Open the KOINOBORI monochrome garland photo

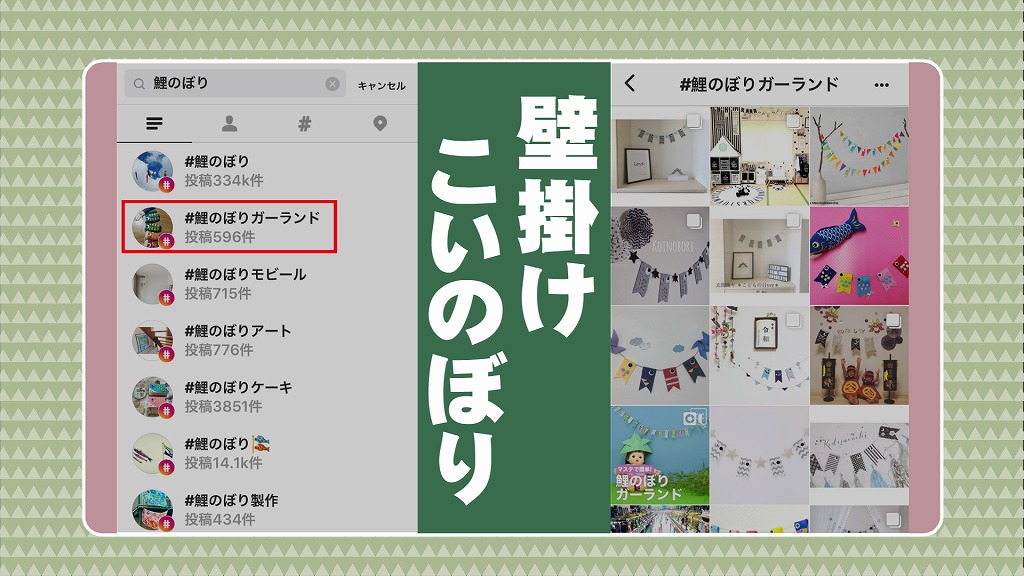(660, 256)
